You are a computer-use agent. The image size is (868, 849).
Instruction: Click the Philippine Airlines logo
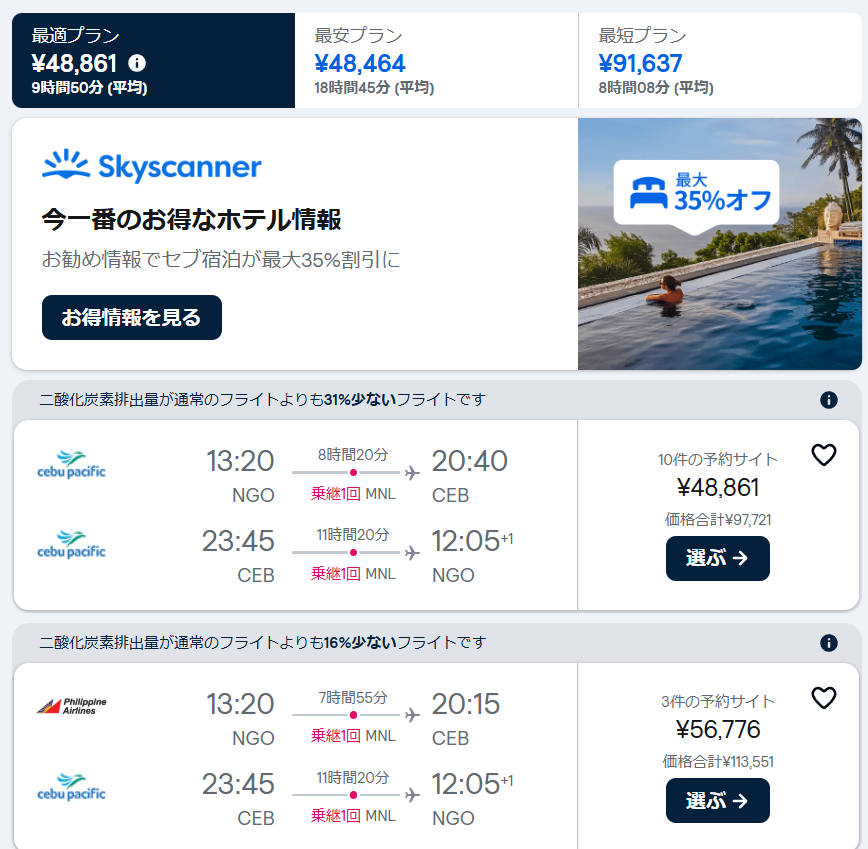(x=71, y=705)
